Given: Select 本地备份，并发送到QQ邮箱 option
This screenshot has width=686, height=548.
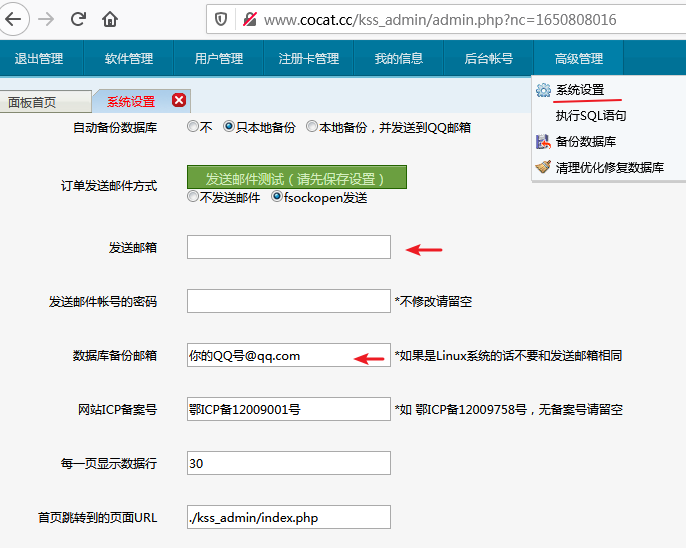Looking at the screenshot, I should point(312,126).
